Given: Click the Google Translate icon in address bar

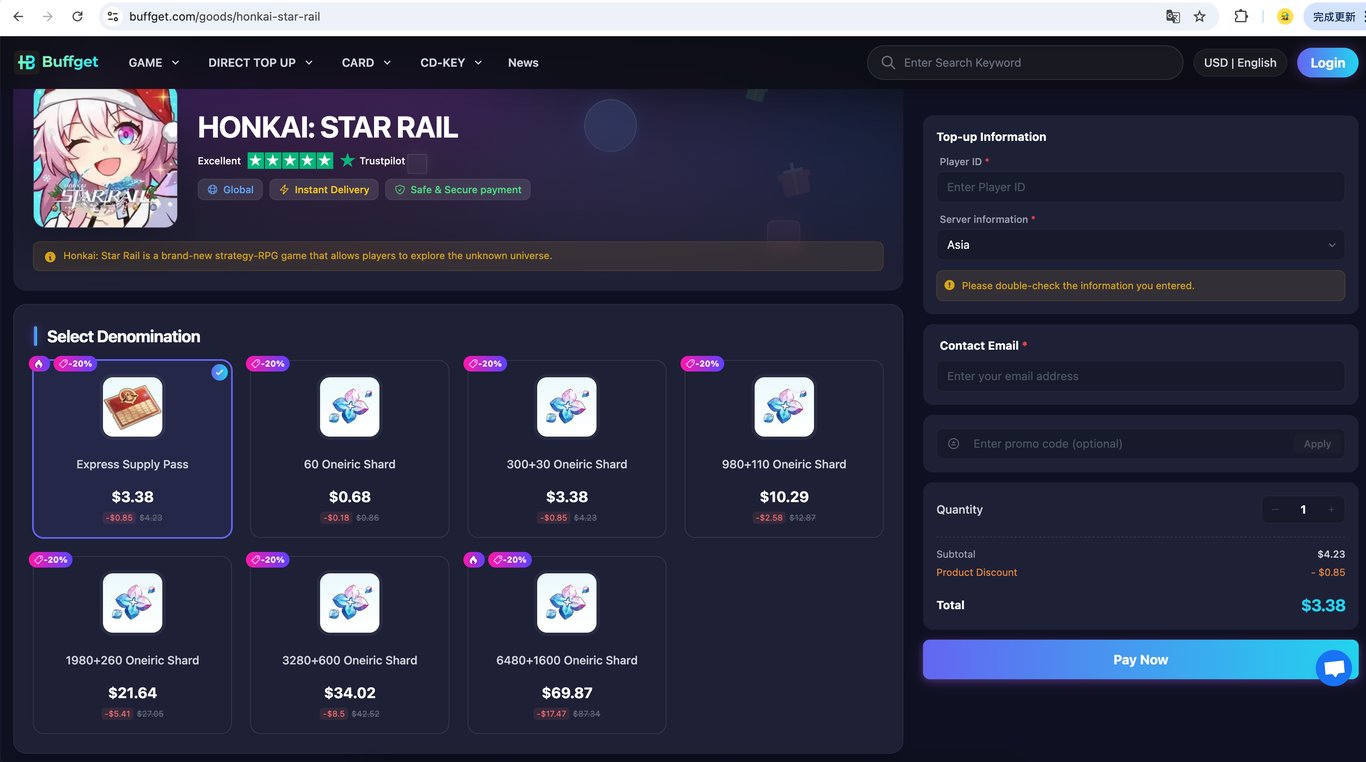Looking at the screenshot, I should click(1173, 17).
